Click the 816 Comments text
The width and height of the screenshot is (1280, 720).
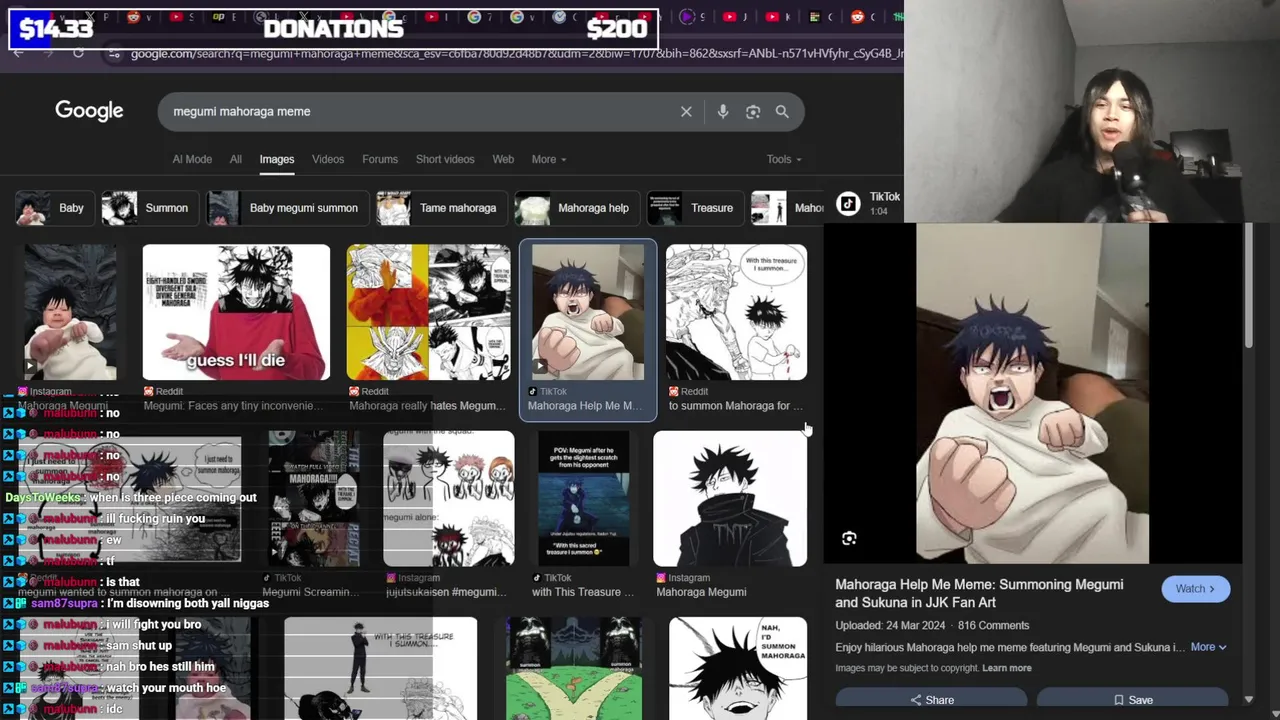pos(993,626)
